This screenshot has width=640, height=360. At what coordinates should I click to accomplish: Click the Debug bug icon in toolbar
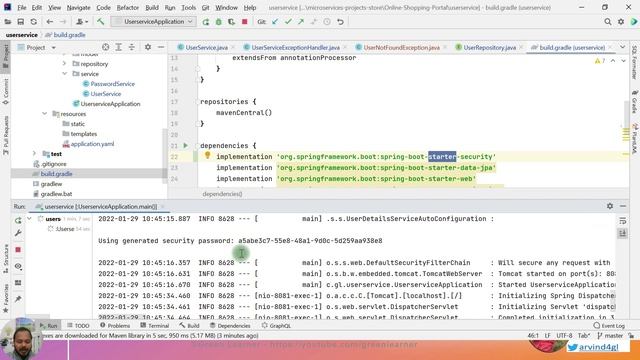pos(218,22)
